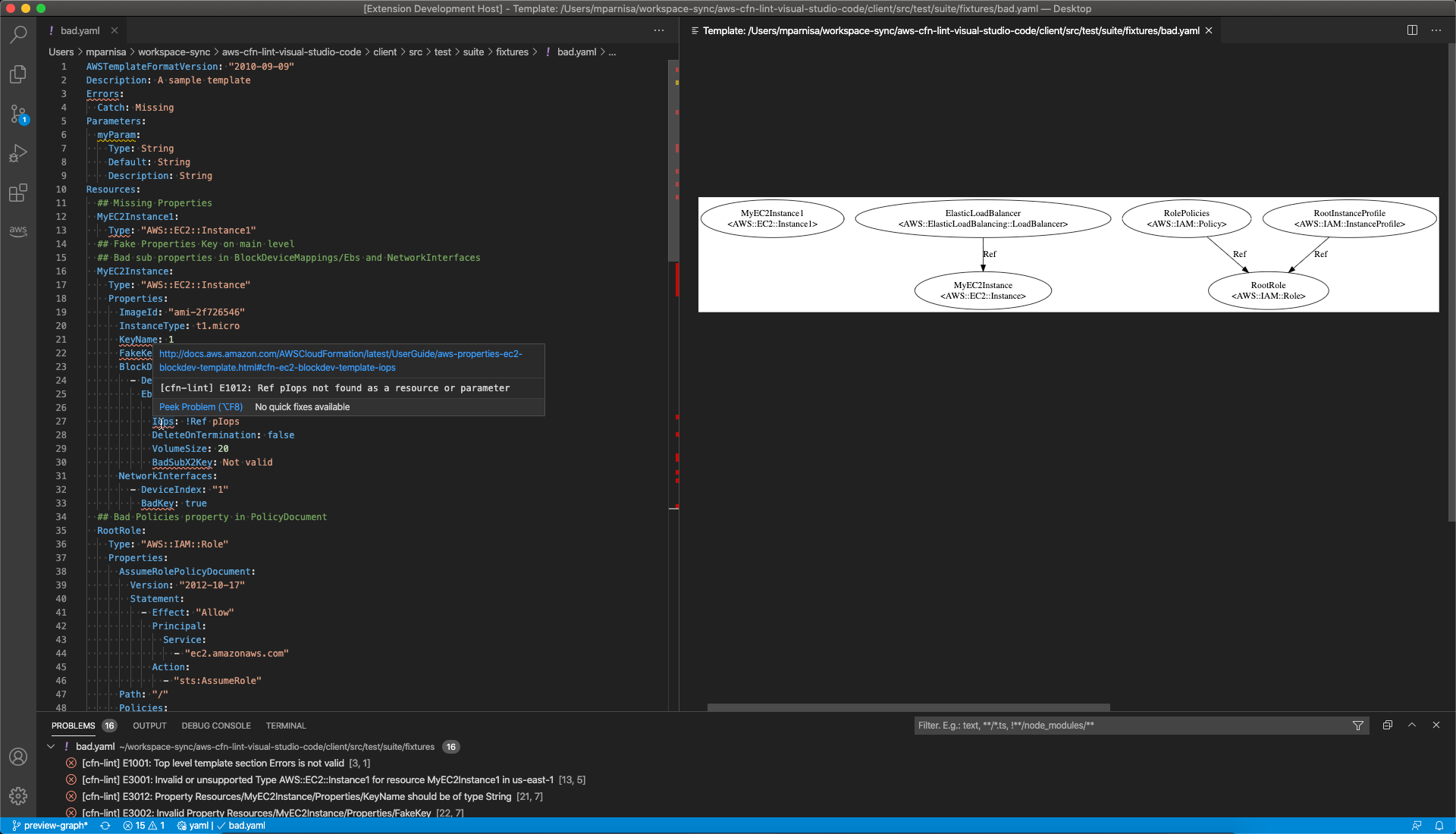The height and width of the screenshot is (834, 1456).
Task: Open the Explorer files icon
Action: [18, 74]
